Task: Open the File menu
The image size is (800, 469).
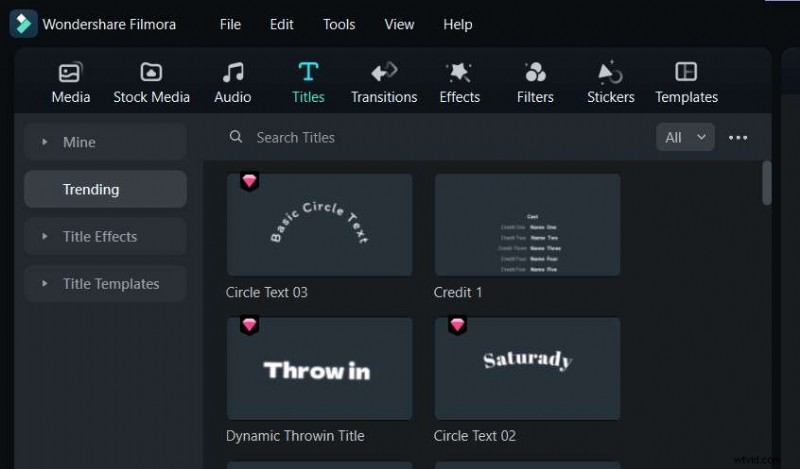Action: click(230, 24)
